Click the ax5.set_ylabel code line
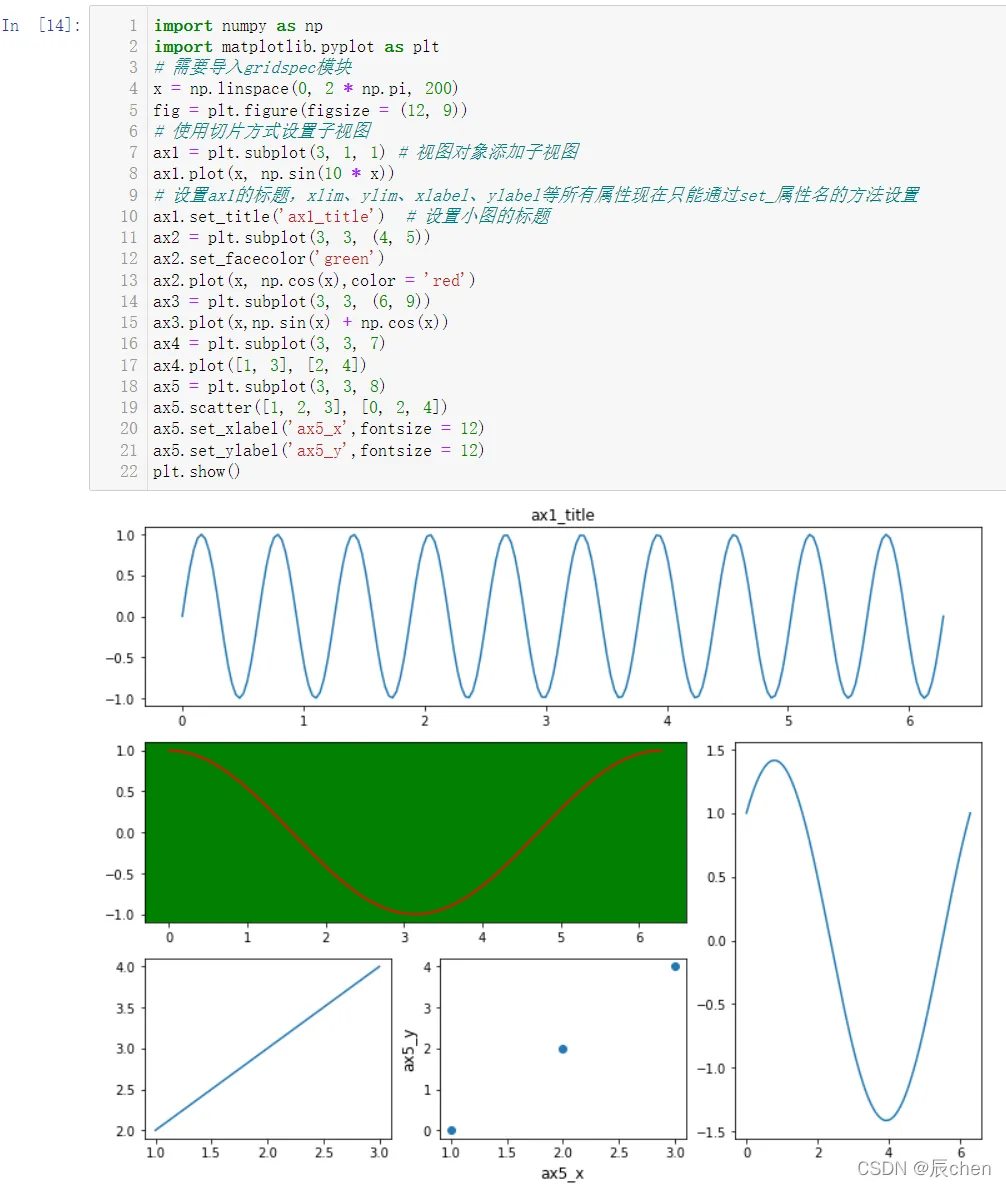 coord(319,450)
